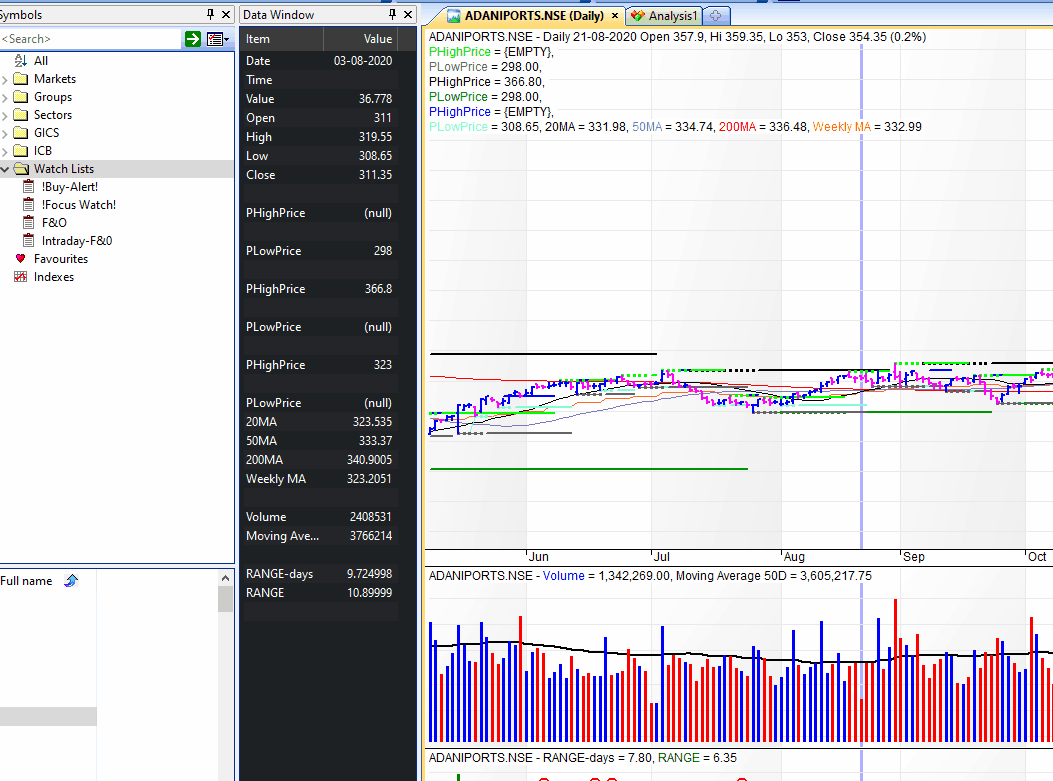Click the Date value 03-08-2020

[363, 60]
